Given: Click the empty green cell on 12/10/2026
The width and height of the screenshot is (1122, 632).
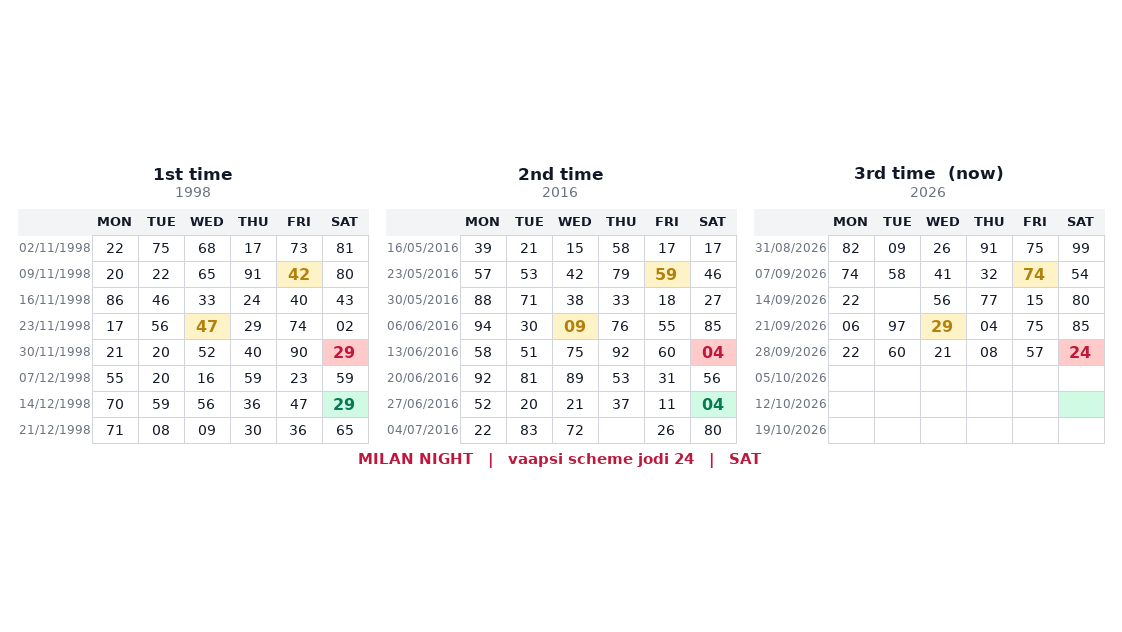Looking at the screenshot, I should (1080, 404).
